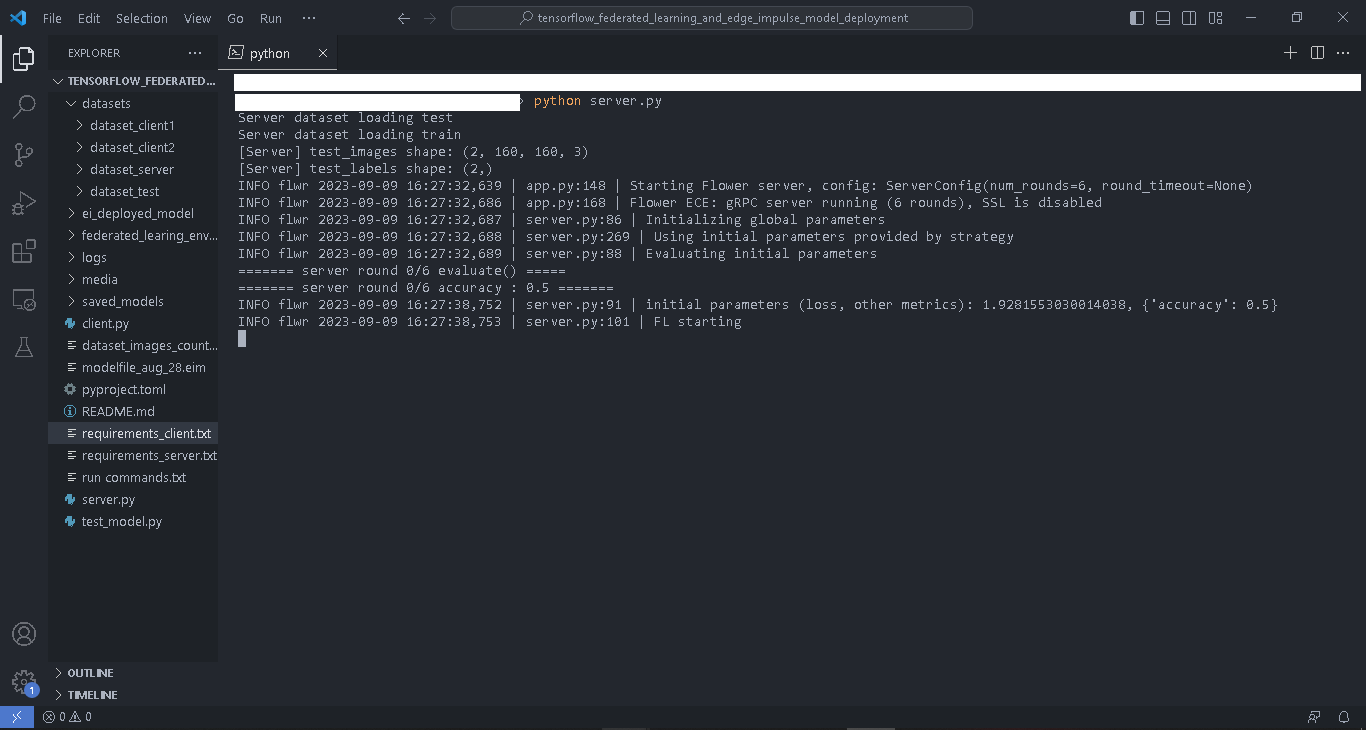Expand the ei_deployed_model folder
This screenshot has height=730, width=1366.
133,213
